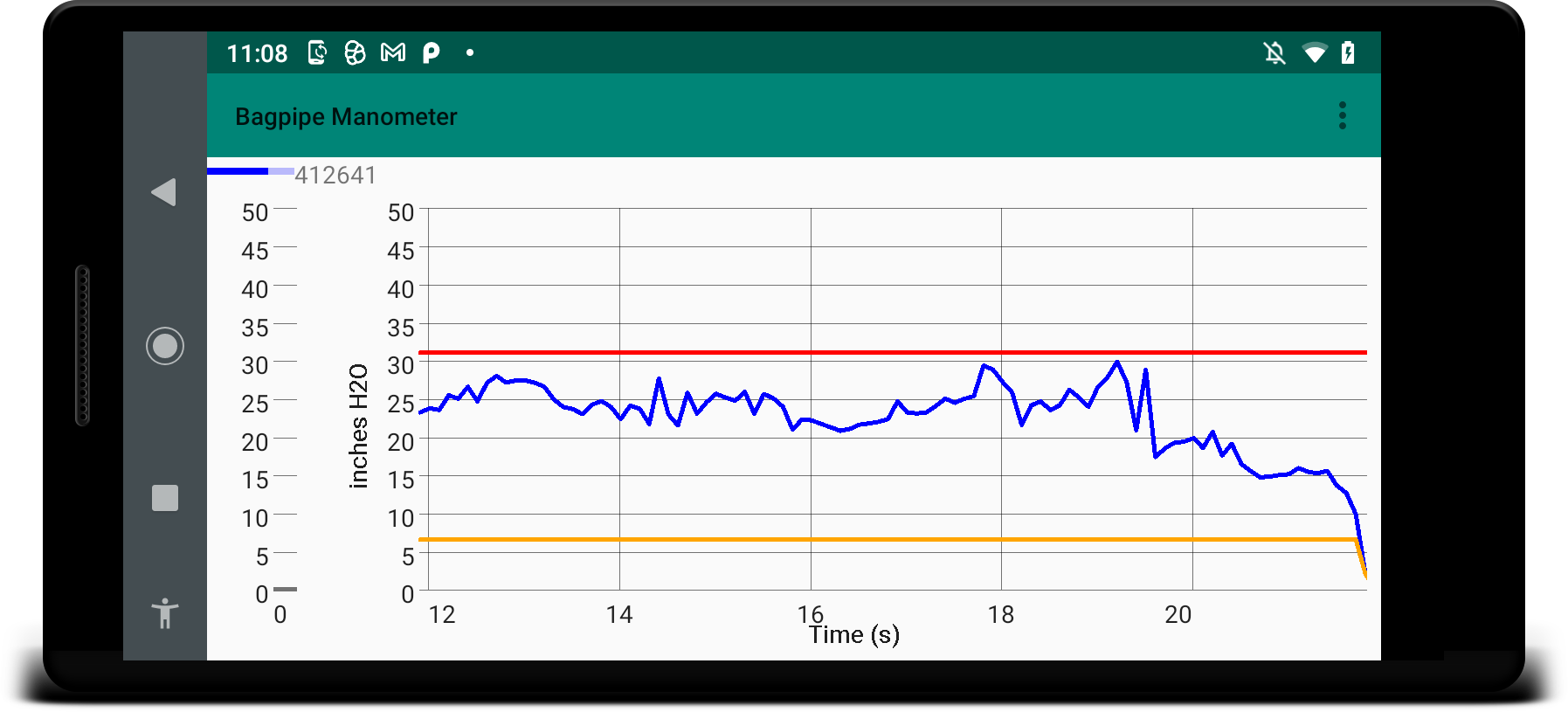Viewport: 1568px width, 712px height.
Task: Tap the Android back navigation arrow
Action: [x=163, y=192]
